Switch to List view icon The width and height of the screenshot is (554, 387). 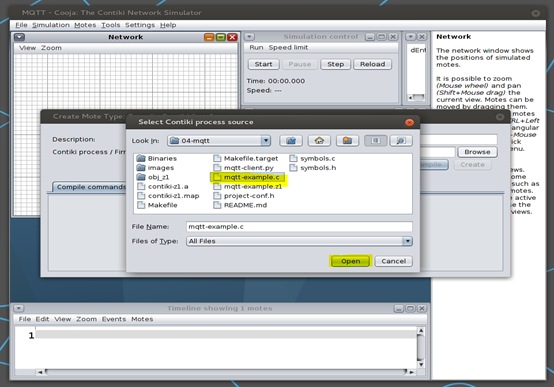[x=375, y=141]
